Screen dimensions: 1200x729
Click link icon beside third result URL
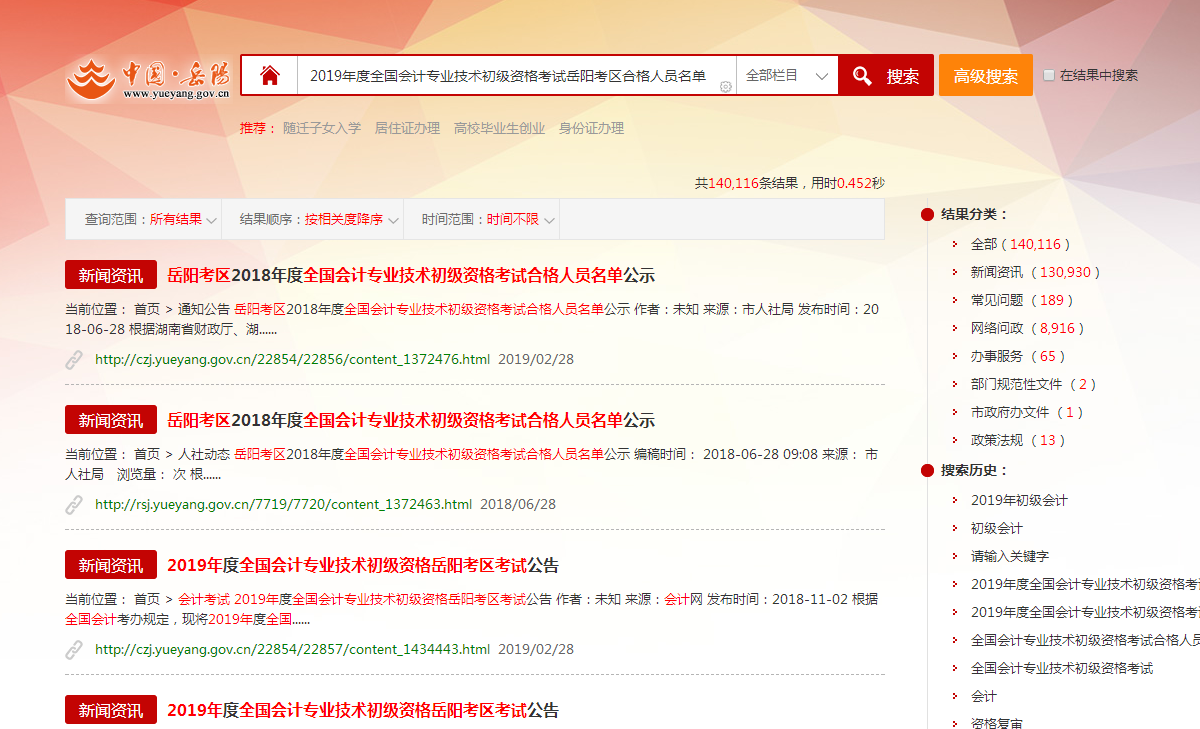74,650
